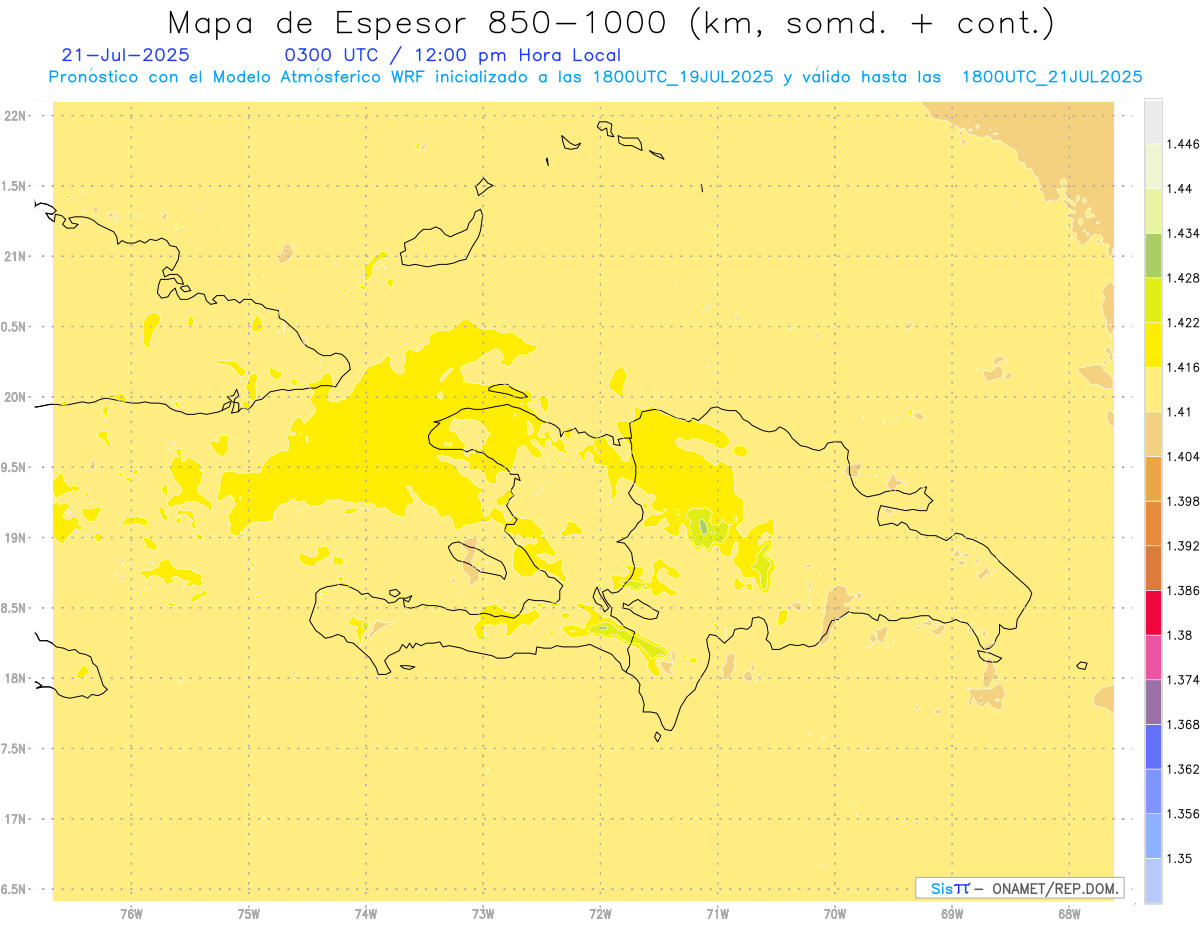Select the '1.35' colorbar label
The image size is (1200, 927).
tap(1179, 858)
